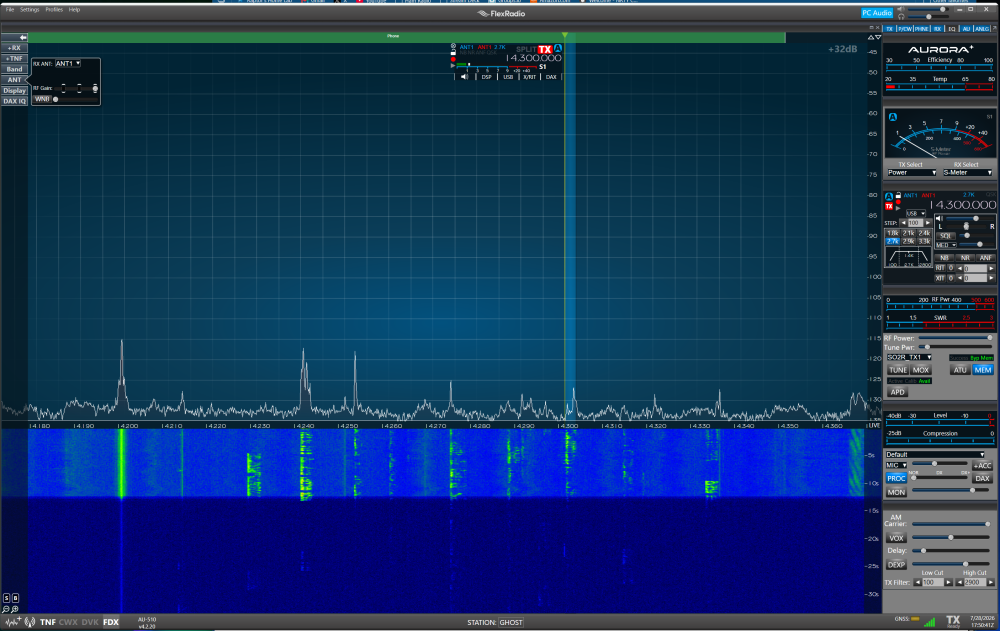Toggle the lock icon on the slice flag
This screenshot has height=631, width=1000.
[453, 52]
